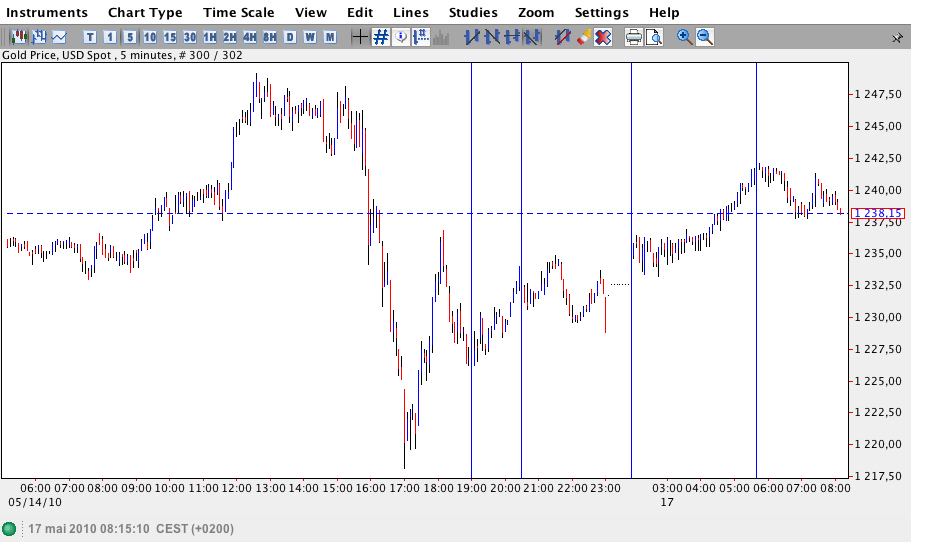This screenshot has width=925, height=547.
Task: Set timeframe to 1H button
Action: click(210, 37)
